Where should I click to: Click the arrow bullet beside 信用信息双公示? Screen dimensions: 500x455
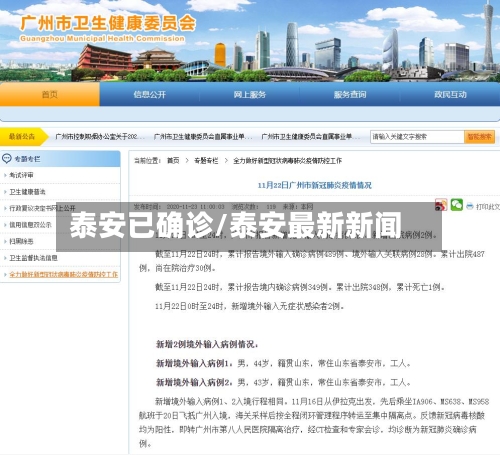tap(5, 225)
